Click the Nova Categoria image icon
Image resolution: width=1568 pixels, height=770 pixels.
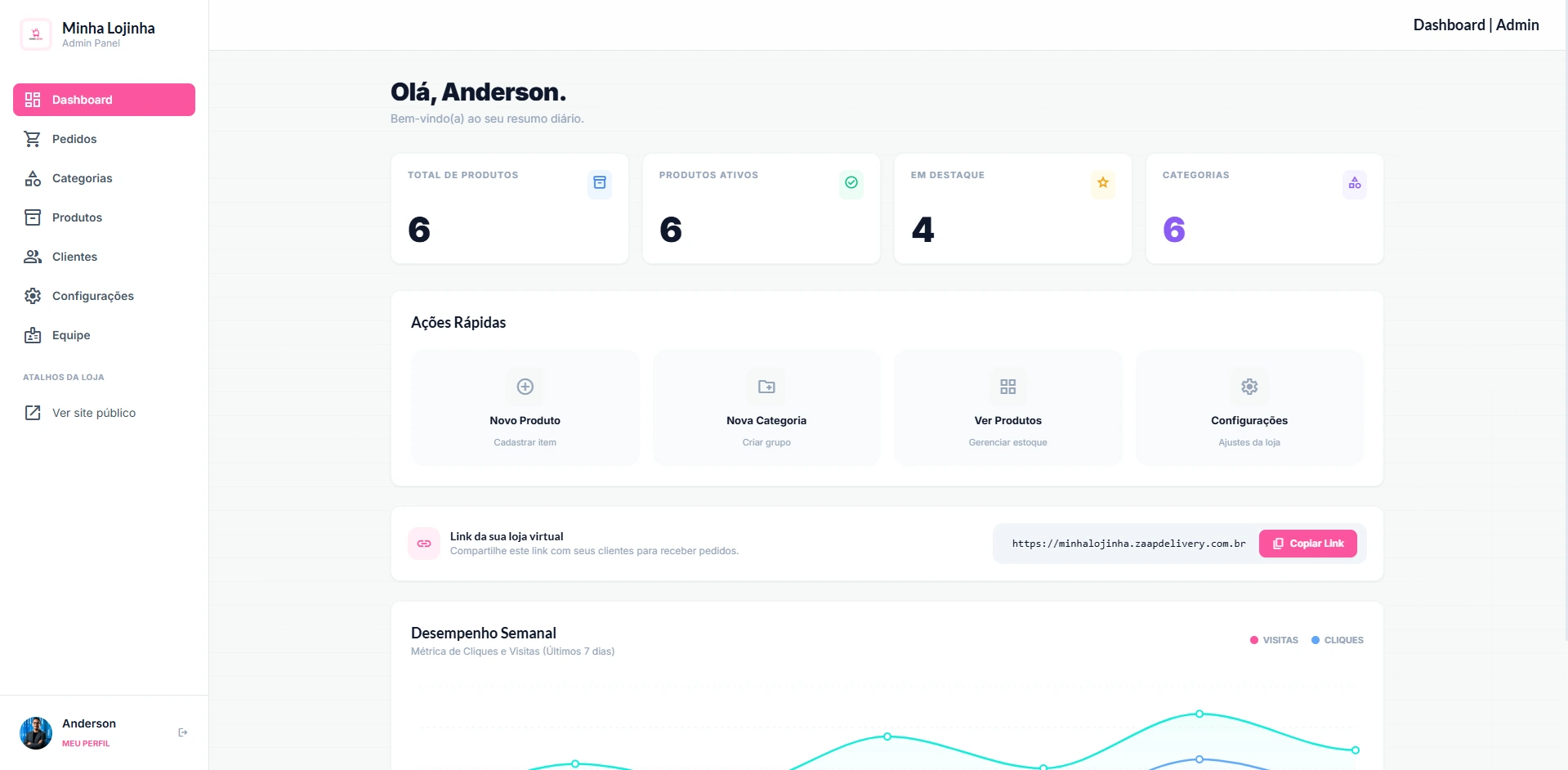click(766, 387)
